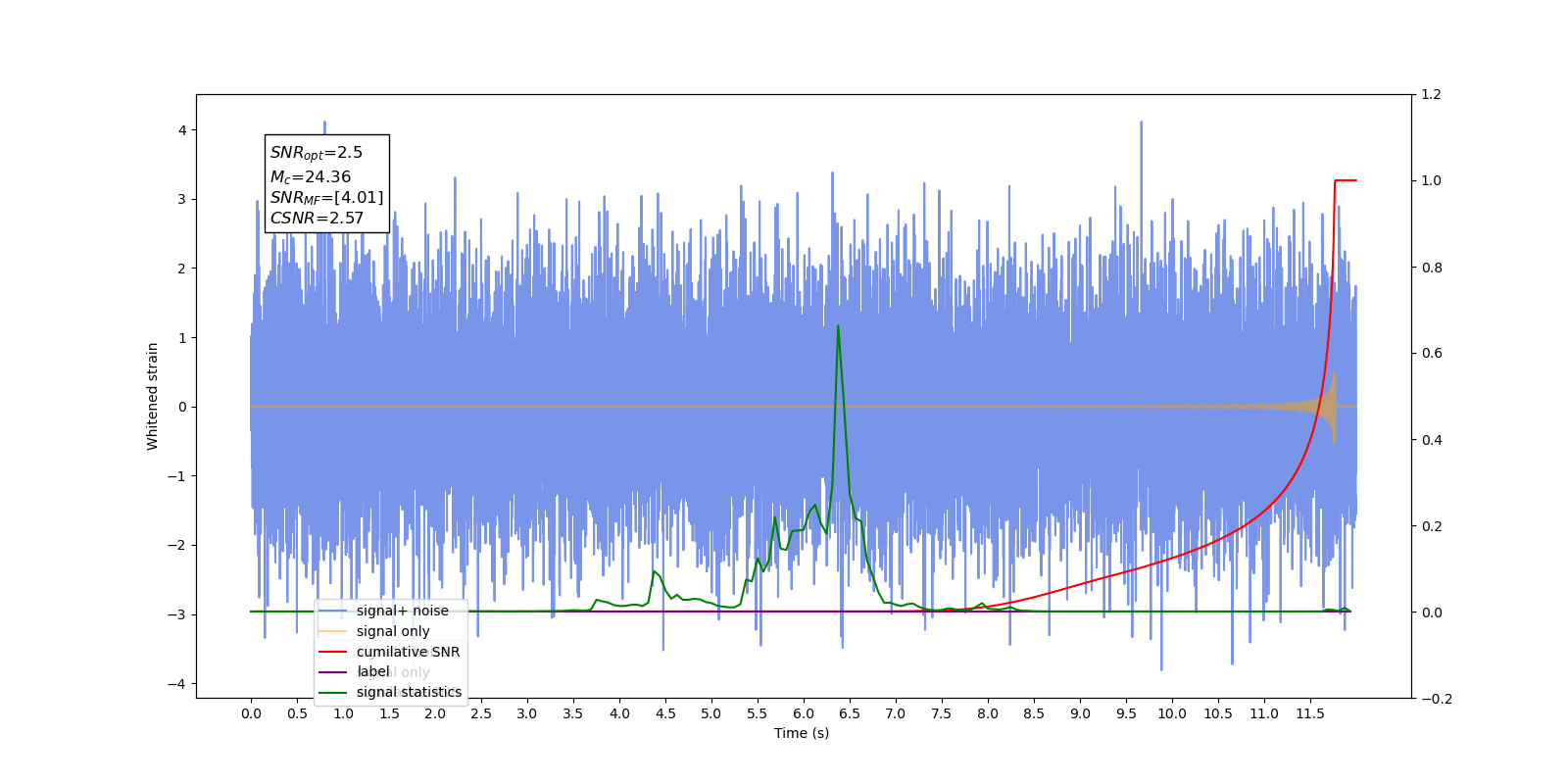Click the 'Time (s)' x-axis label
Screen dimensions: 1568x784
tap(802, 733)
